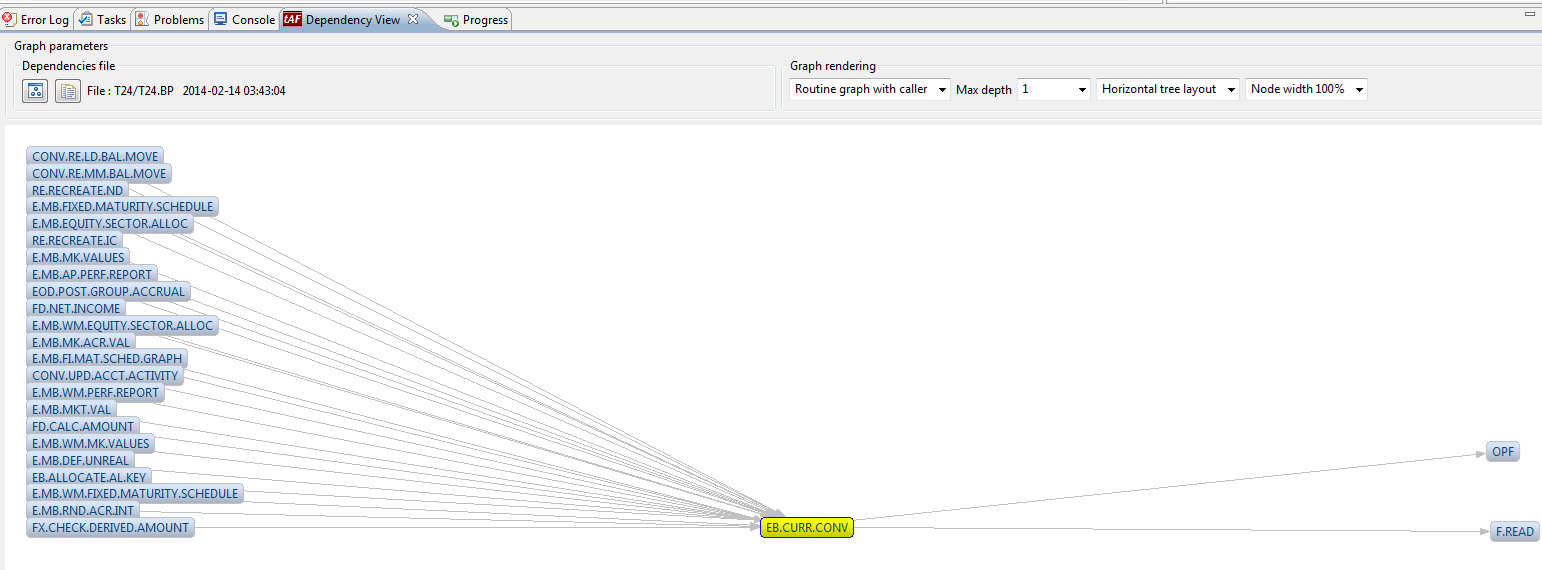
Task: Open the Routine graph with caller dropdown
Action: tap(869, 89)
